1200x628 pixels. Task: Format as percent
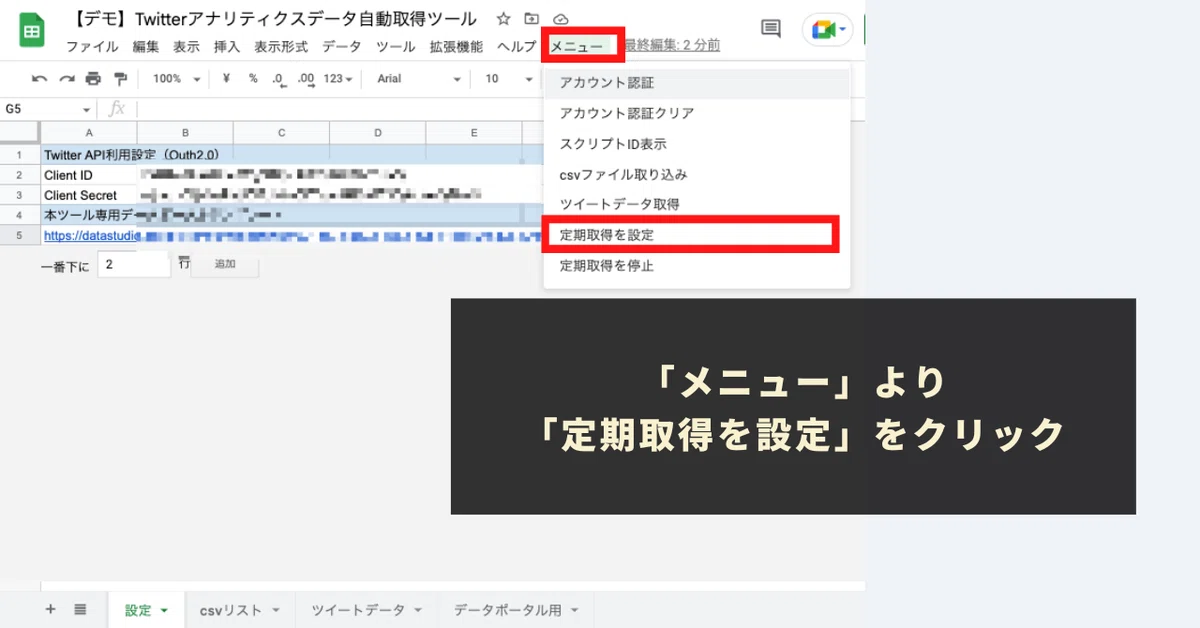(253, 79)
